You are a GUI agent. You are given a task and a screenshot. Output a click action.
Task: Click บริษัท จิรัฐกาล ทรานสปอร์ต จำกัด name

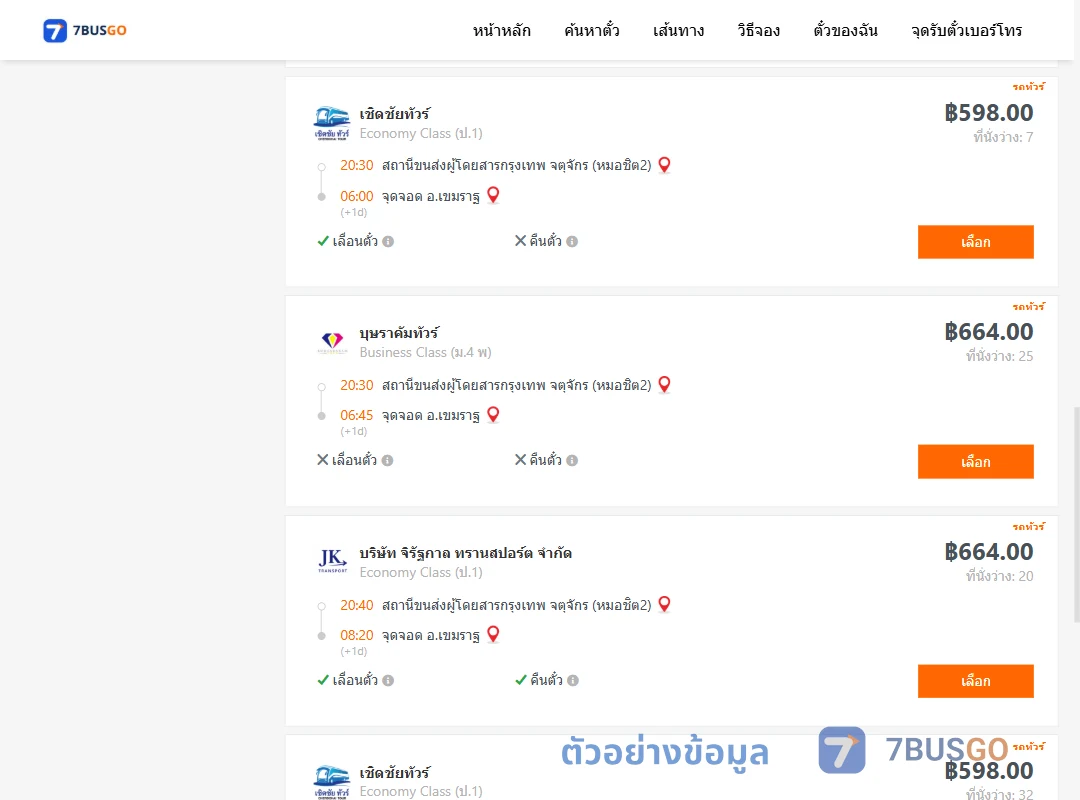tap(466, 553)
